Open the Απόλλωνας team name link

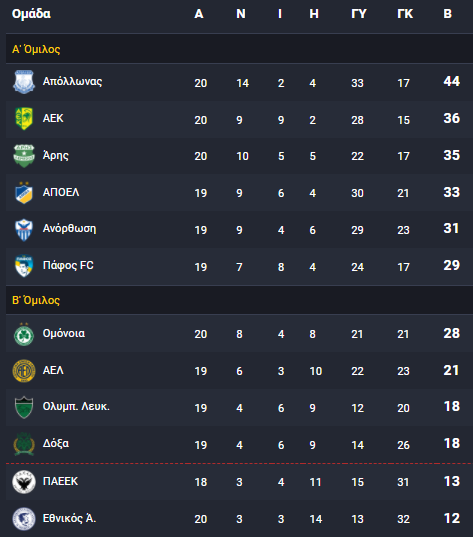click(x=72, y=82)
